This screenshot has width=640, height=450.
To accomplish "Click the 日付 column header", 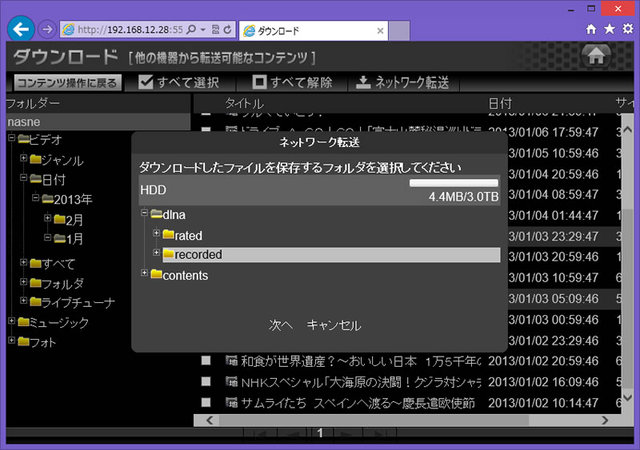I will click(500, 103).
